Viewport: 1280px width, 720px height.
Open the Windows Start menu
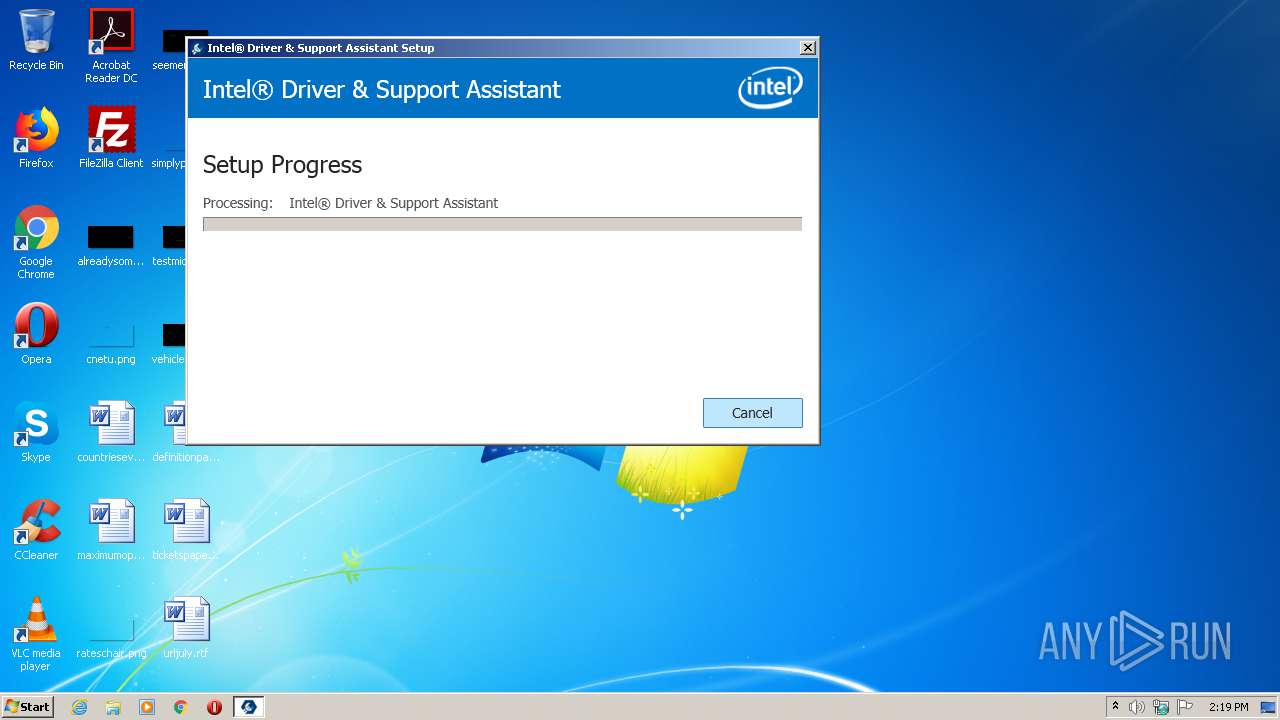pos(27,706)
